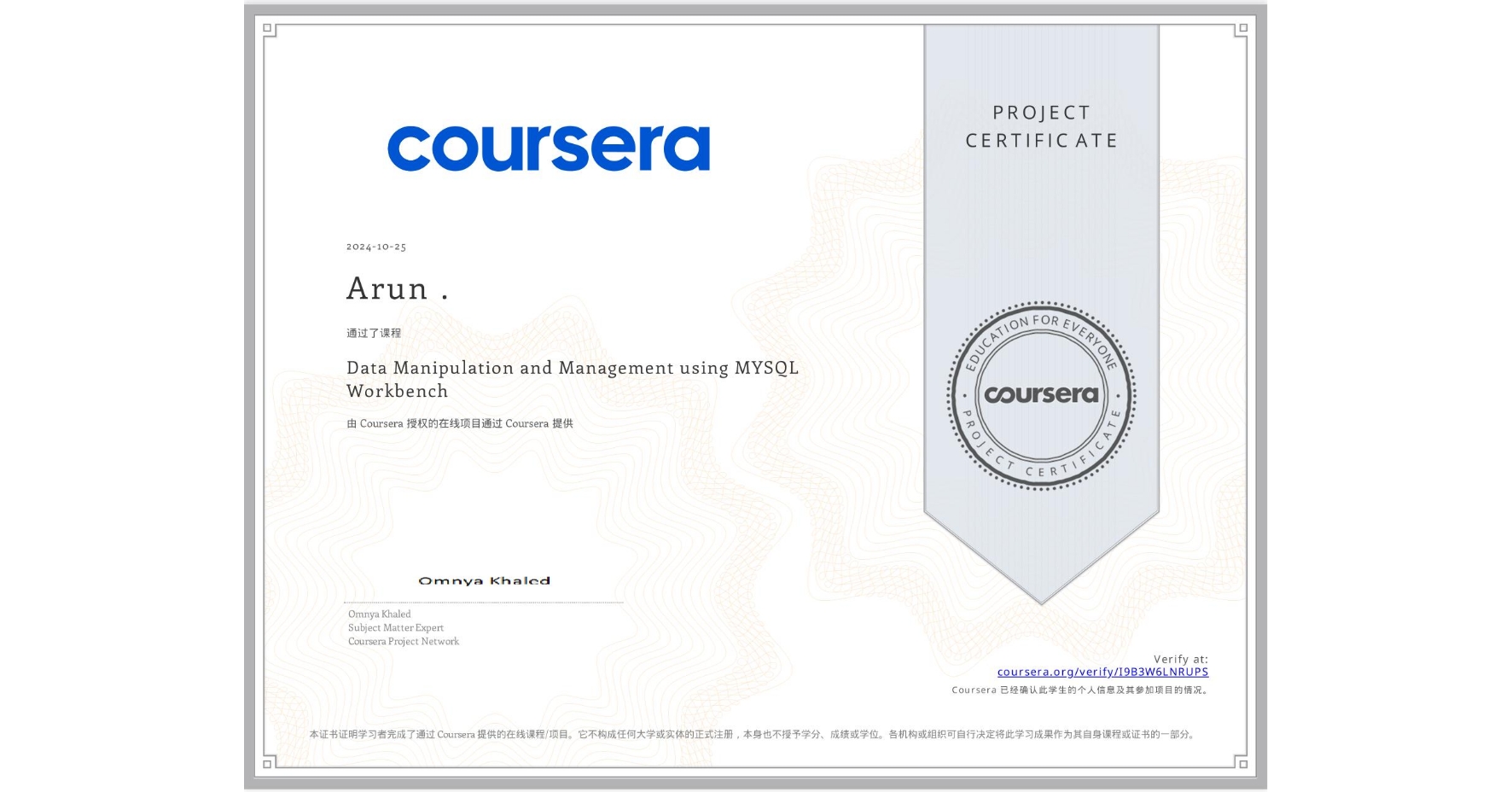
Task: Click the Coursera Project Network label
Action: click(x=403, y=641)
